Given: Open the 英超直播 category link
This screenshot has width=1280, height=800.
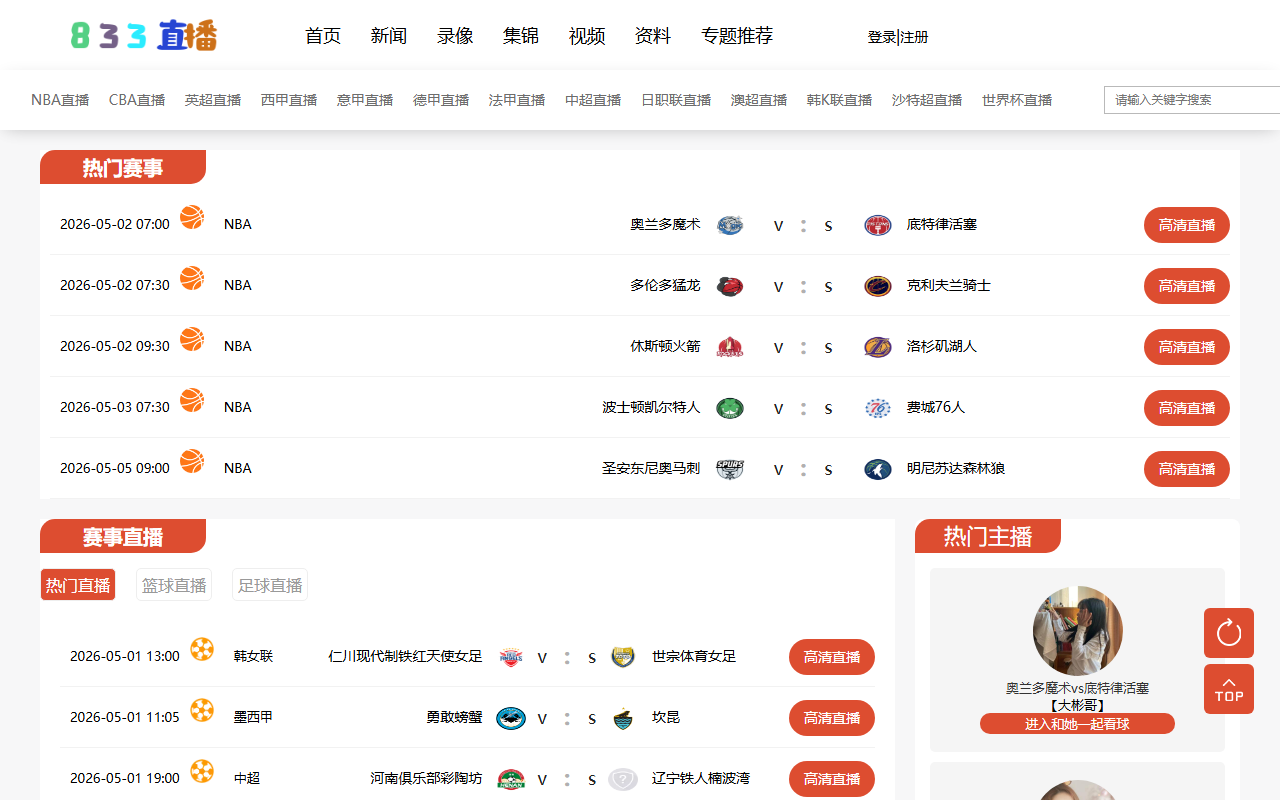Looking at the screenshot, I should 213,100.
